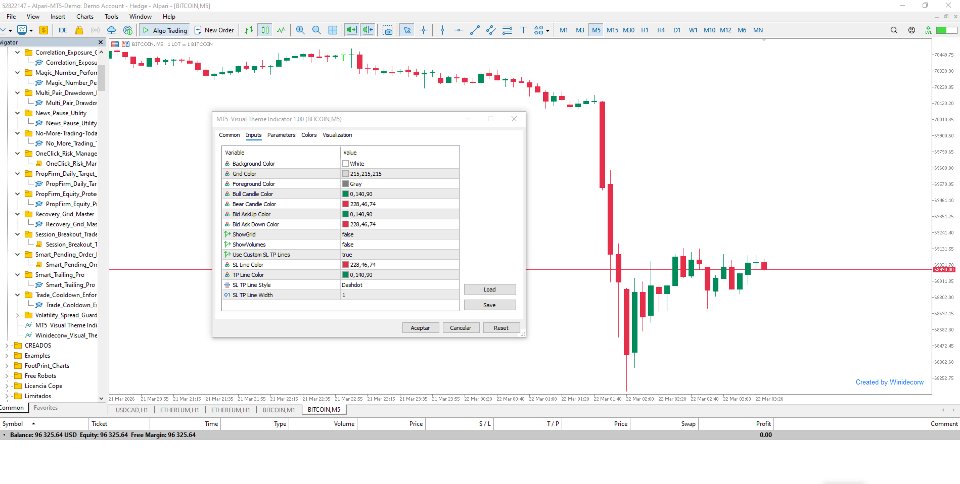Open the shopping bag market icon
Image resolution: width=960 pixels, height=484 pixels.
[x=78, y=30]
